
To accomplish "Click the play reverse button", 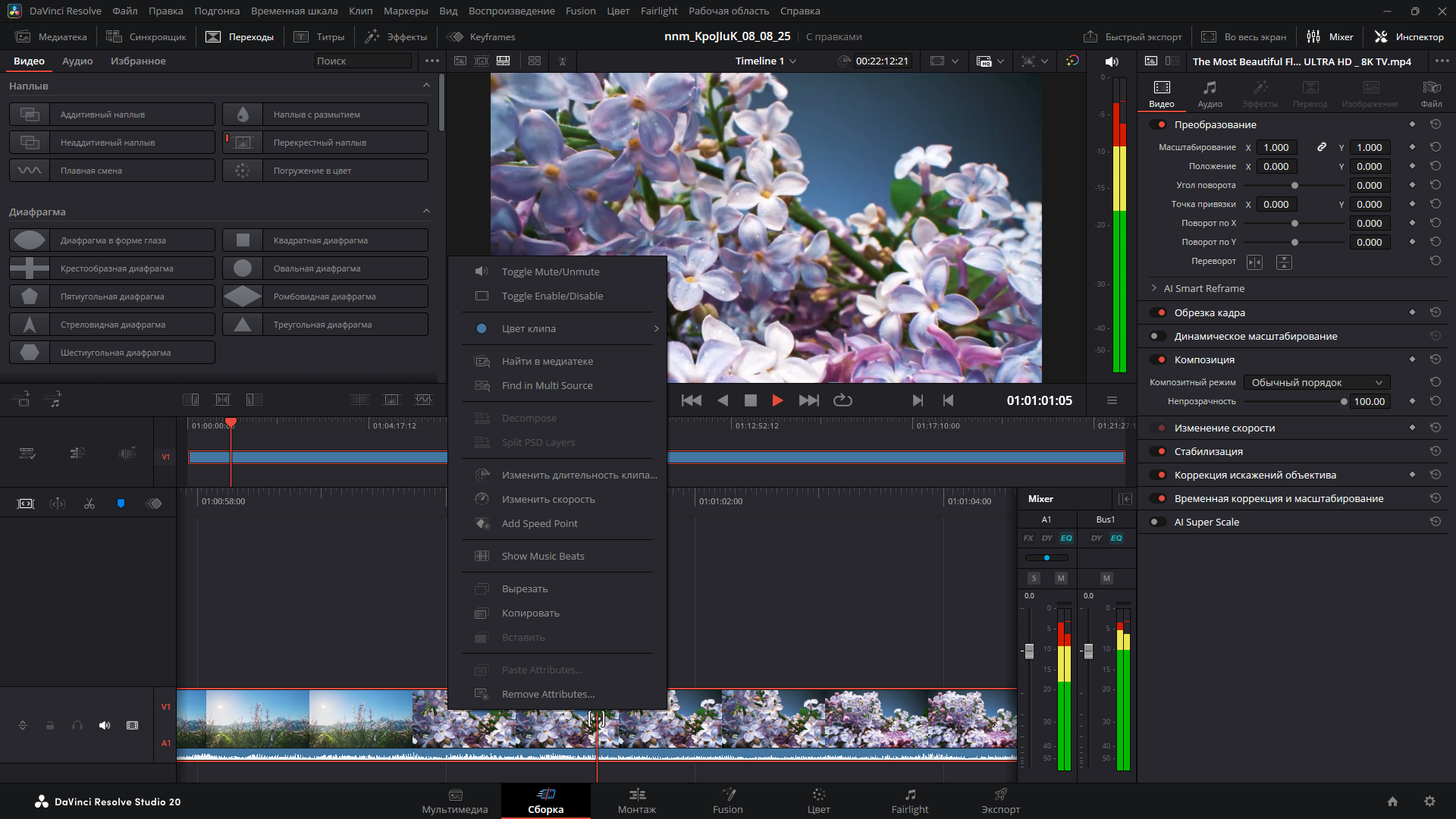I will pos(723,400).
